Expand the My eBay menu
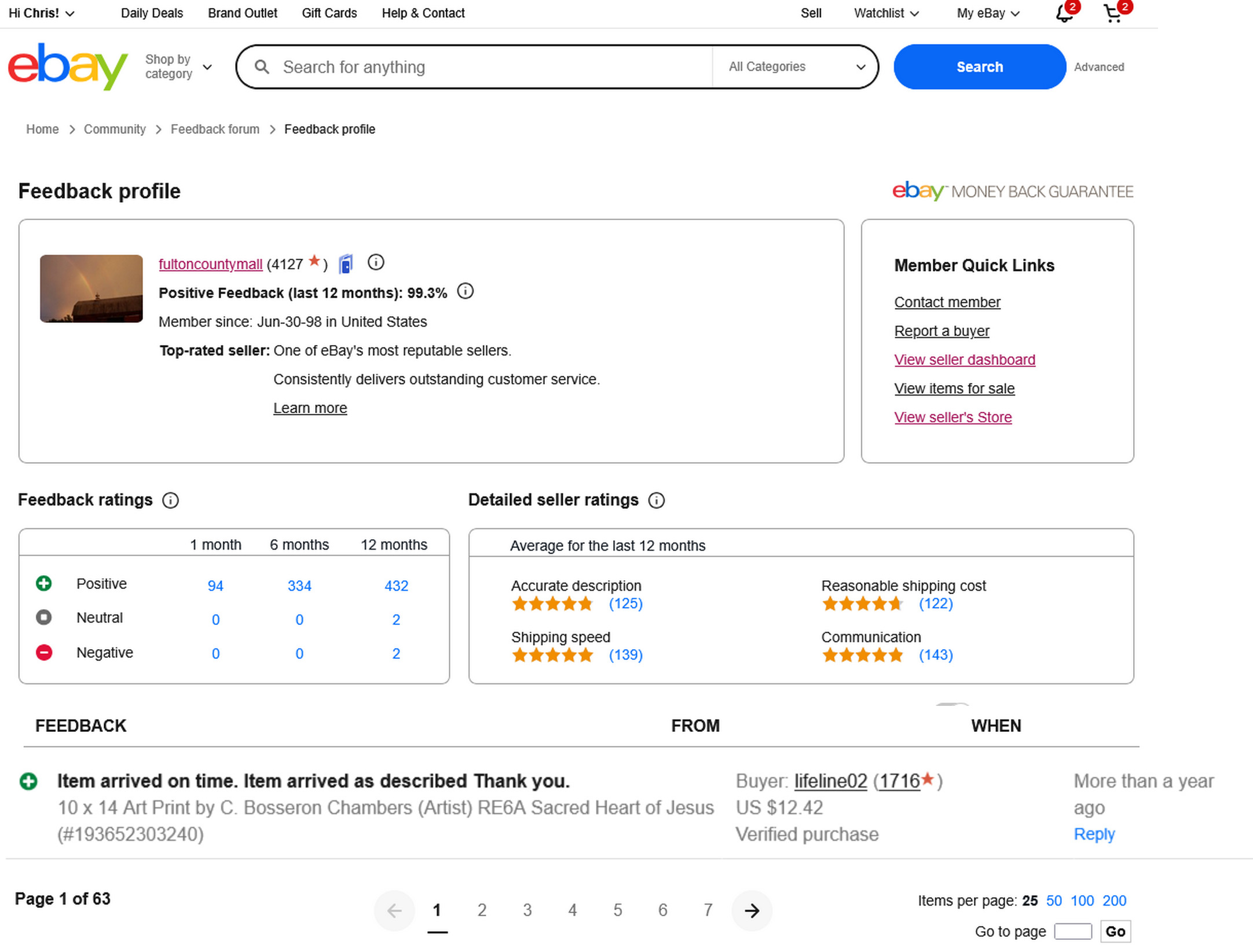Viewport: 1253px width, 952px height. pos(987,13)
